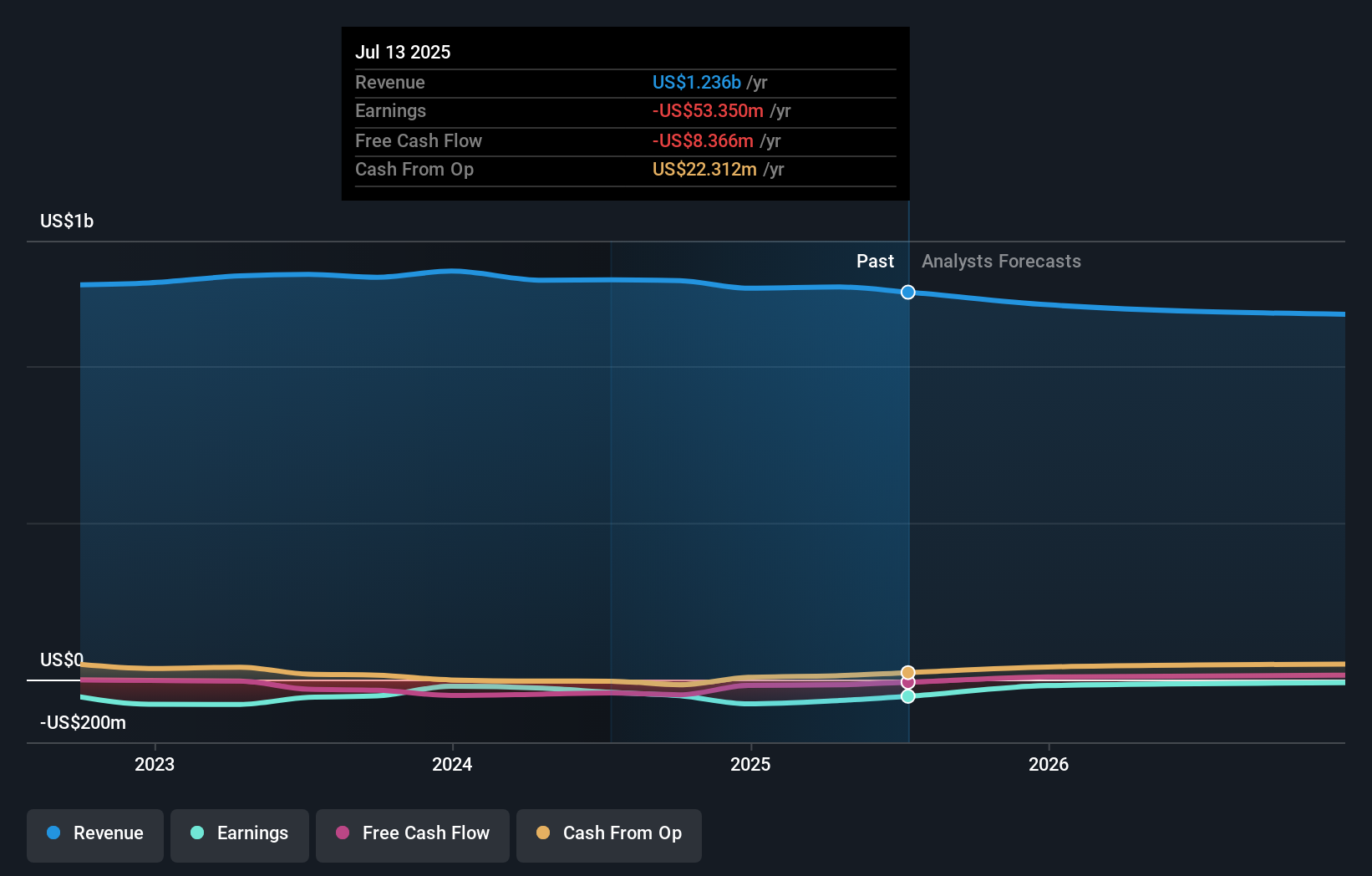Screen dimensions: 1372x876
Task: Open the Jul 13 2025 tooltip panel
Action: [x=625, y=113]
